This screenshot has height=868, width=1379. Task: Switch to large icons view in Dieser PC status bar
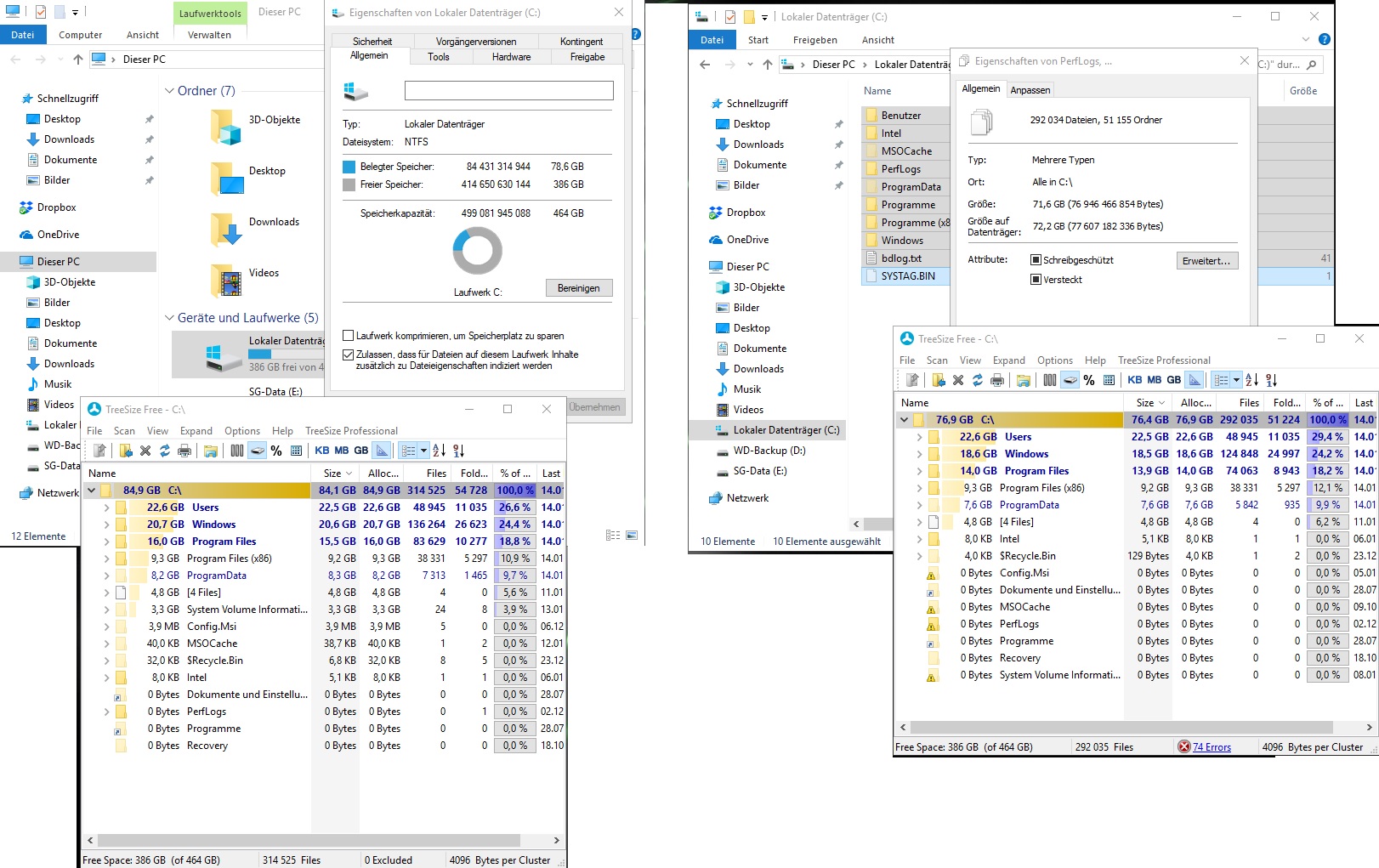tap(632, 535)
